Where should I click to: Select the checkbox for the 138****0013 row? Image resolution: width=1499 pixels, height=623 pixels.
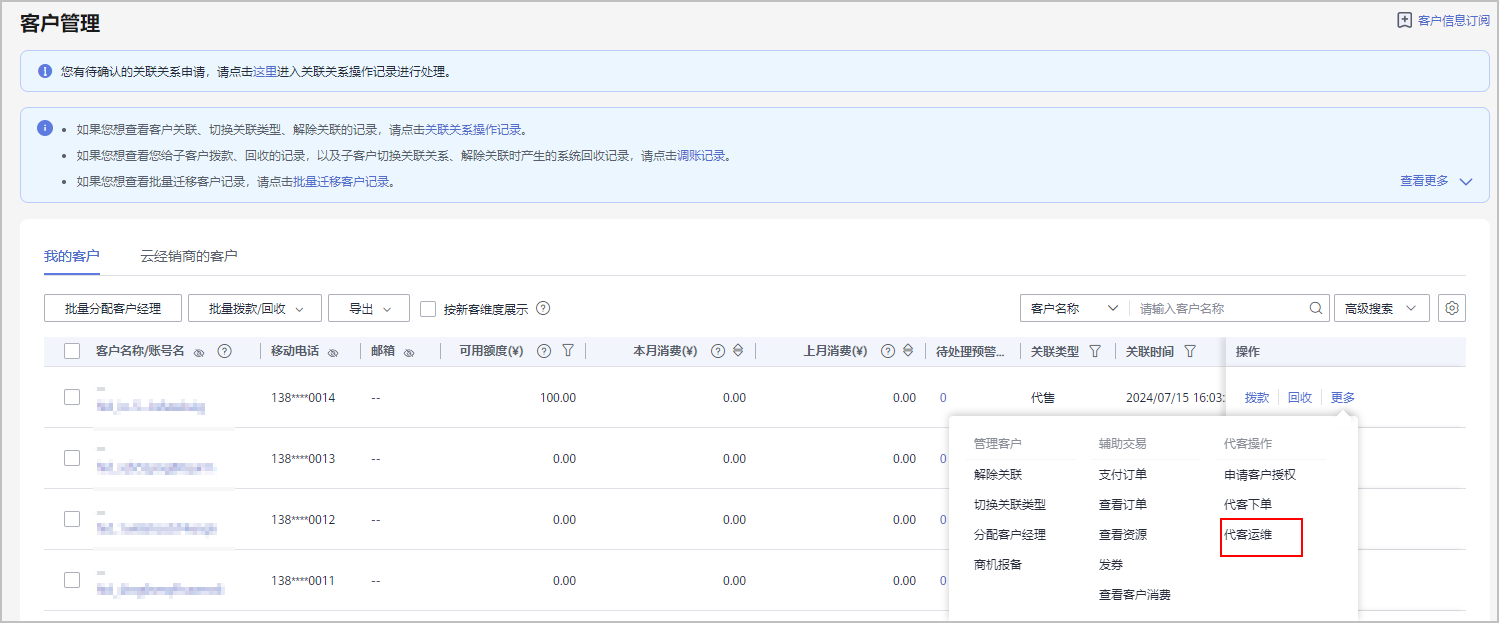[x=72, y=458]
